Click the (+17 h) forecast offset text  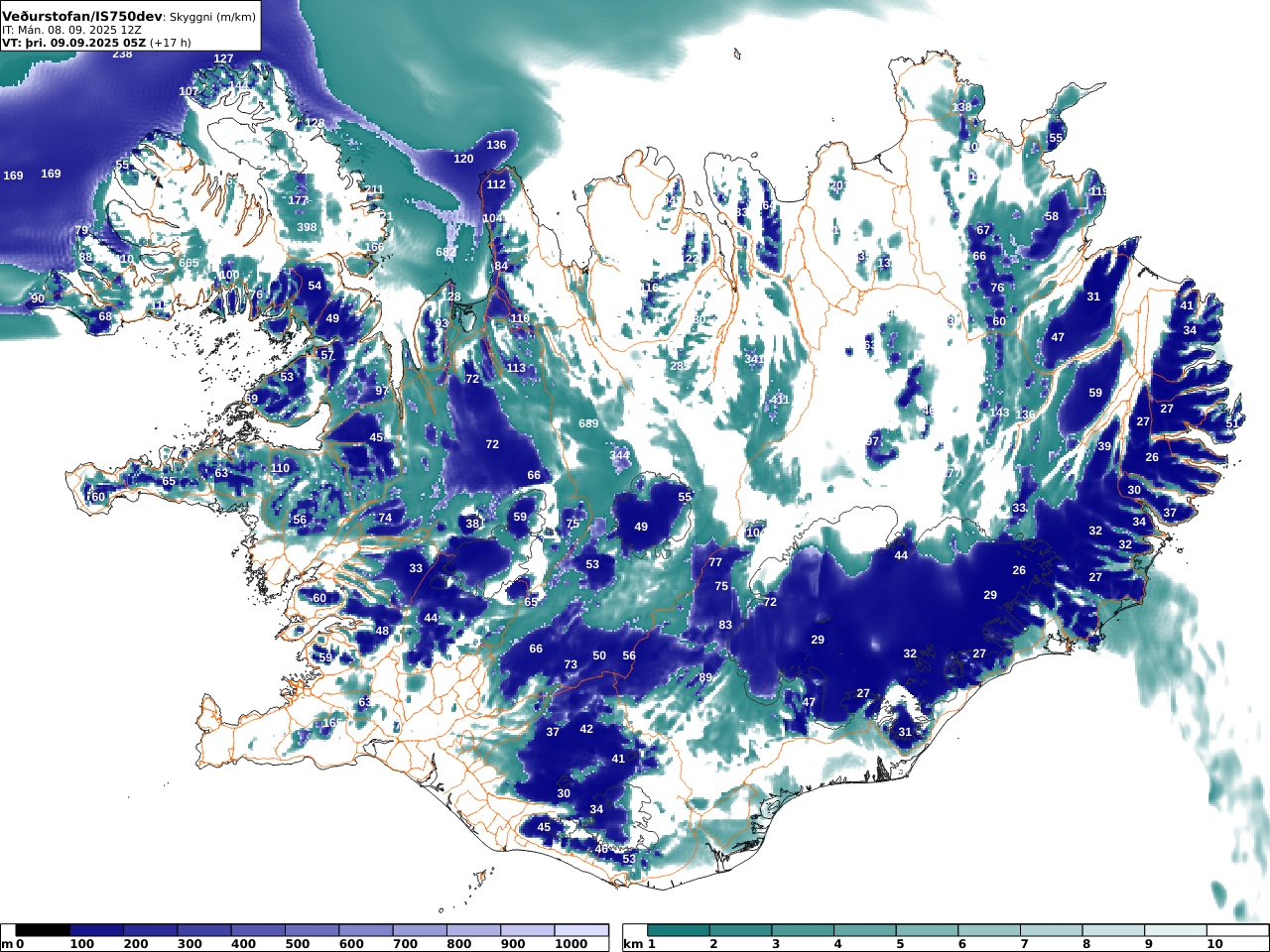pyautogui.click(x=171, y=43)
